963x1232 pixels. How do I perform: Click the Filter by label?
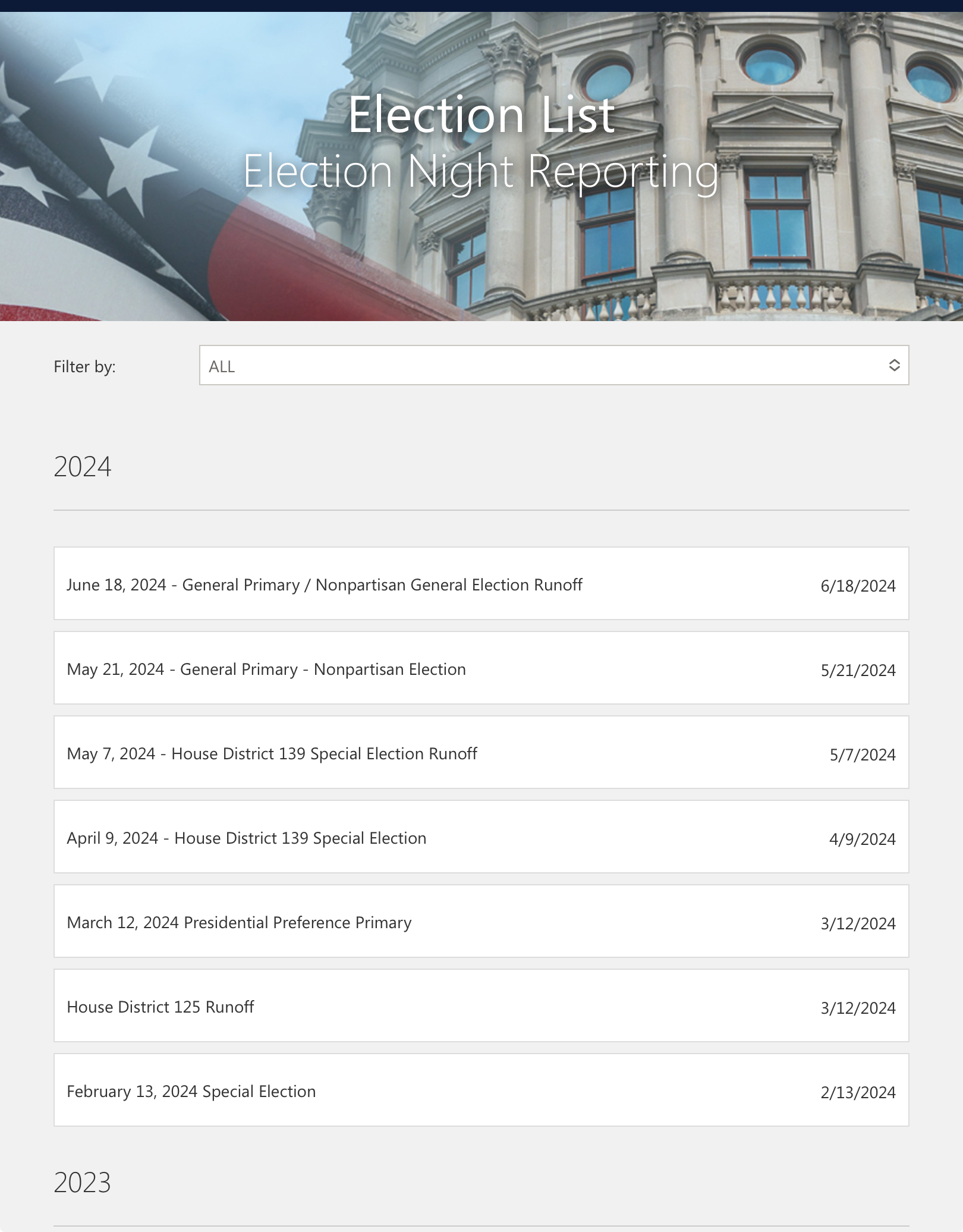pos(84,367)
